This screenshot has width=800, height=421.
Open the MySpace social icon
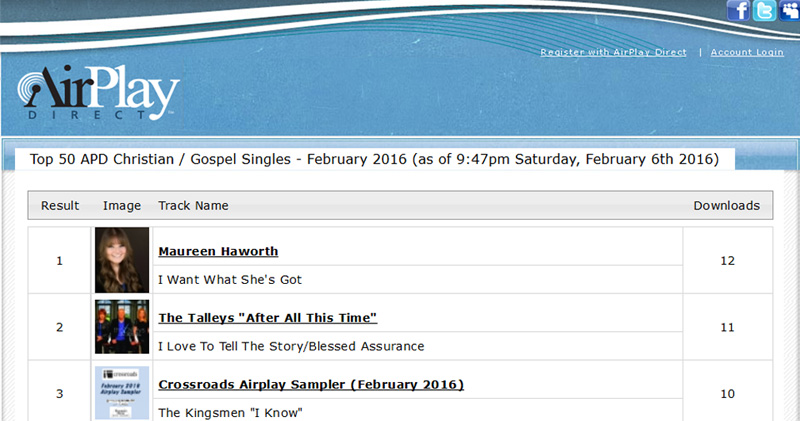coord(790,10)
